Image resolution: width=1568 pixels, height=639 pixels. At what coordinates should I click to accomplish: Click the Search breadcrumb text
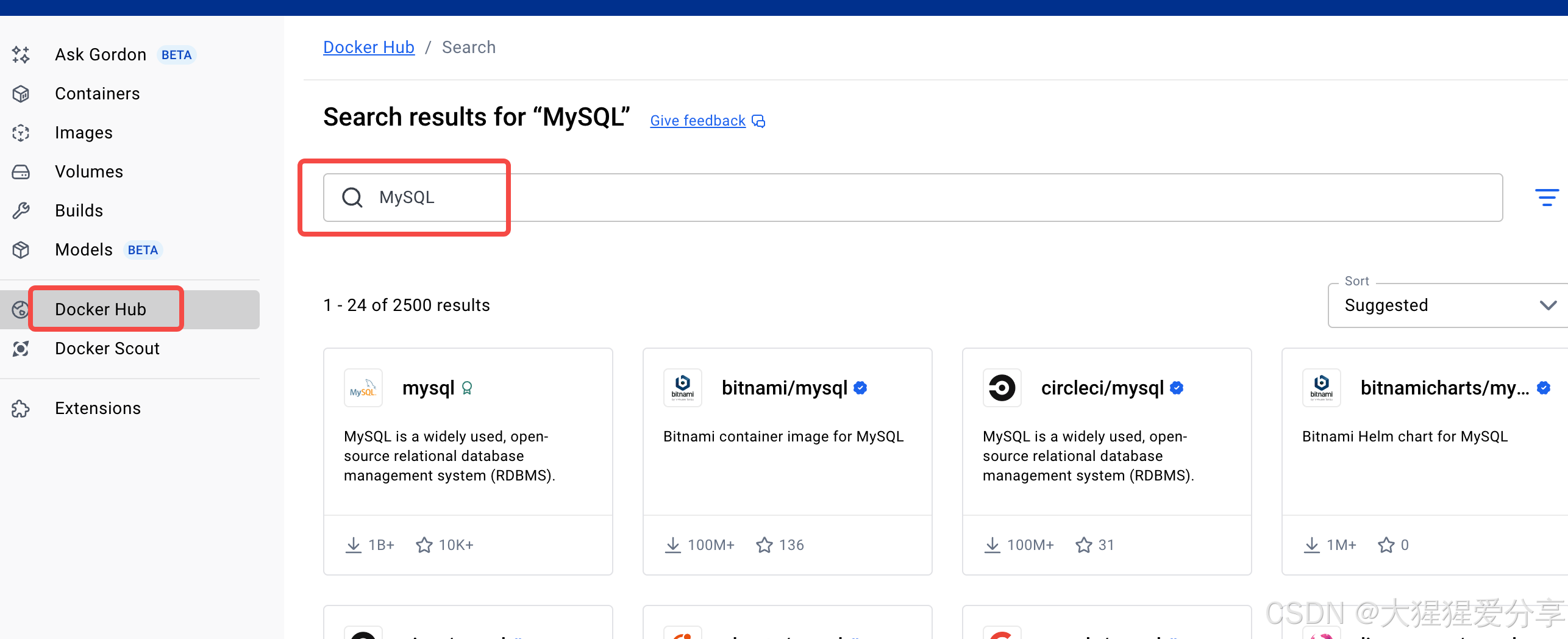pos(469,48)
